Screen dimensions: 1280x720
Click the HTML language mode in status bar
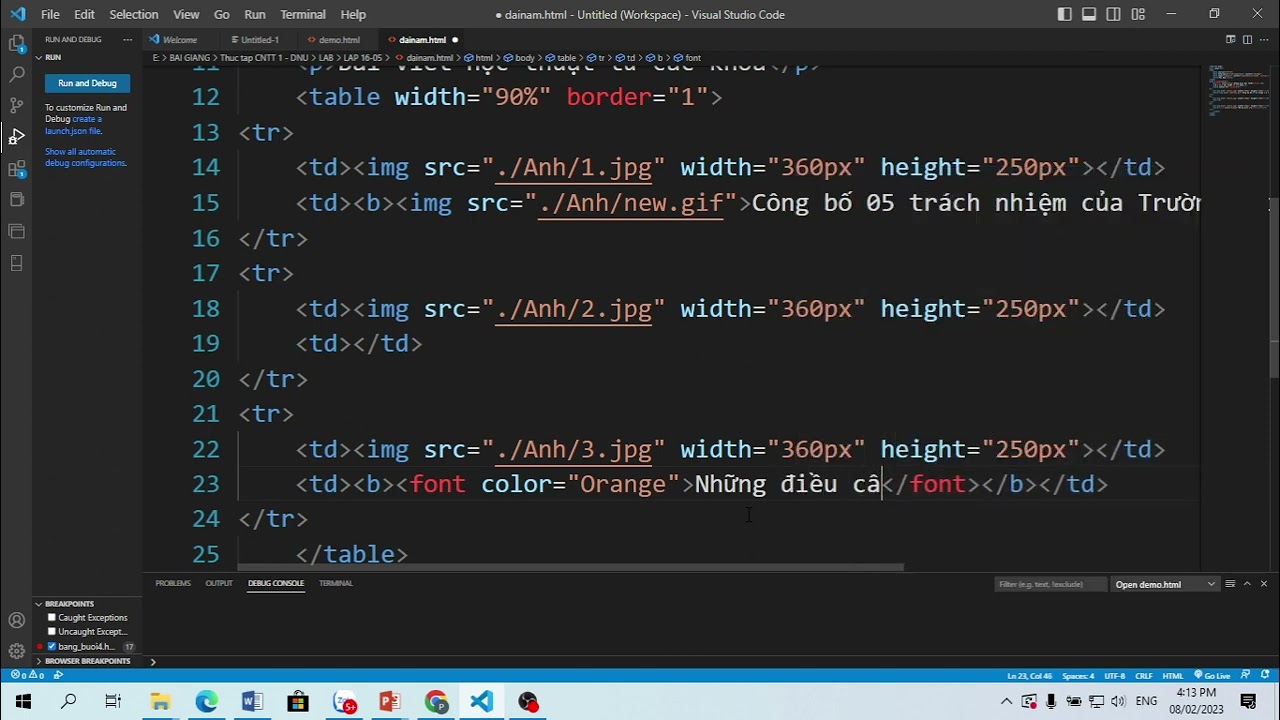click(x=1173, y=676)
